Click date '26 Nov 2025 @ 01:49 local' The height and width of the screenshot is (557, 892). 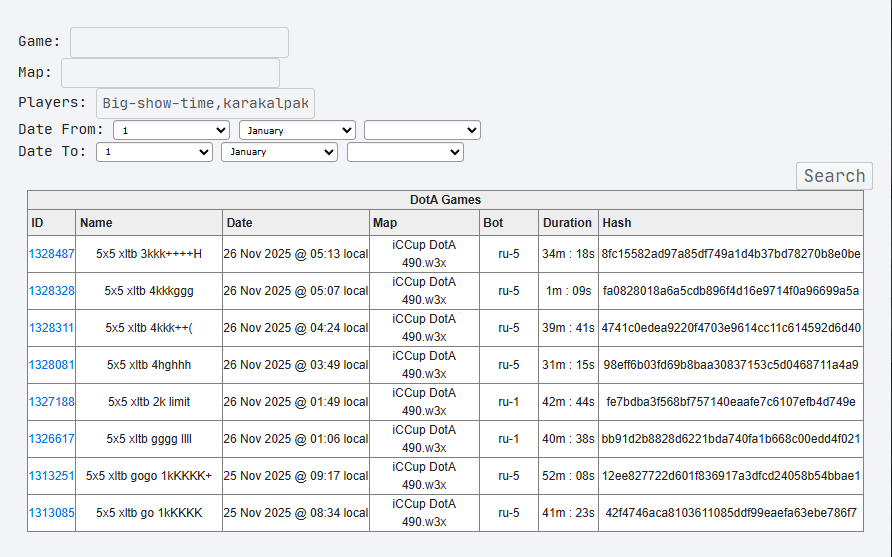pos(296,402)
